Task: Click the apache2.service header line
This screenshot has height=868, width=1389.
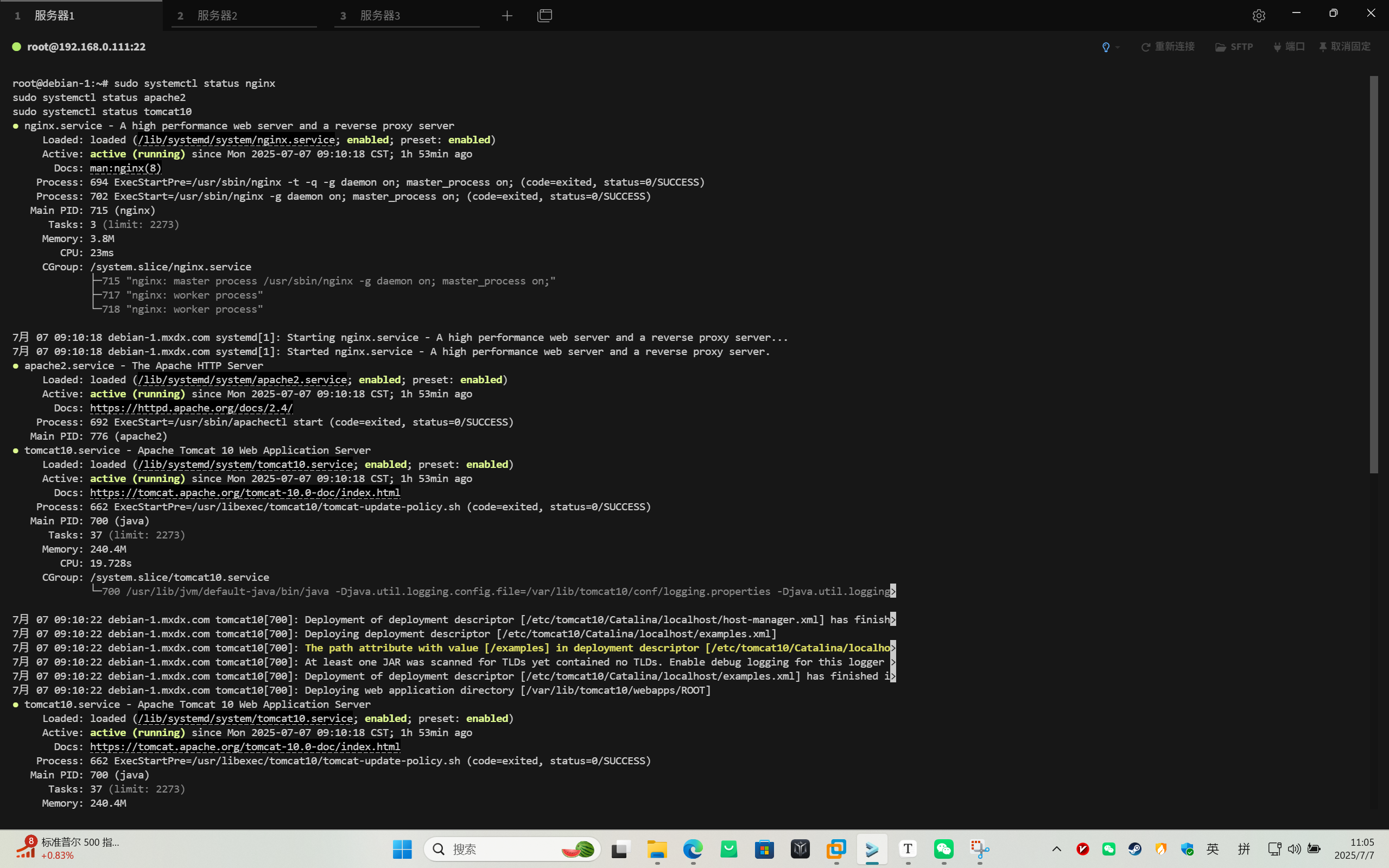Action: [138, 365]
